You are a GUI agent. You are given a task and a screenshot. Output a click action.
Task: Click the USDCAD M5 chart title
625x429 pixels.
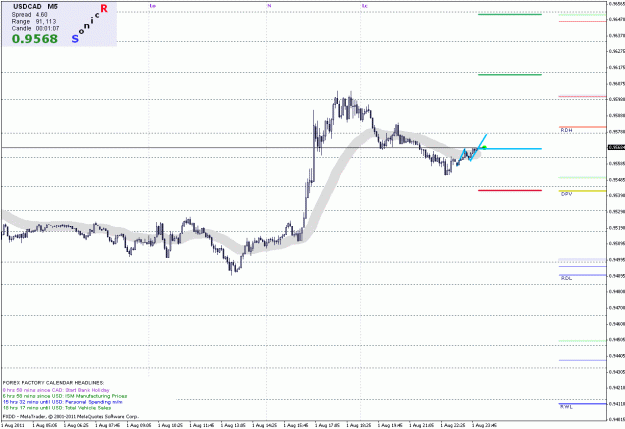(x=35, y=7)
